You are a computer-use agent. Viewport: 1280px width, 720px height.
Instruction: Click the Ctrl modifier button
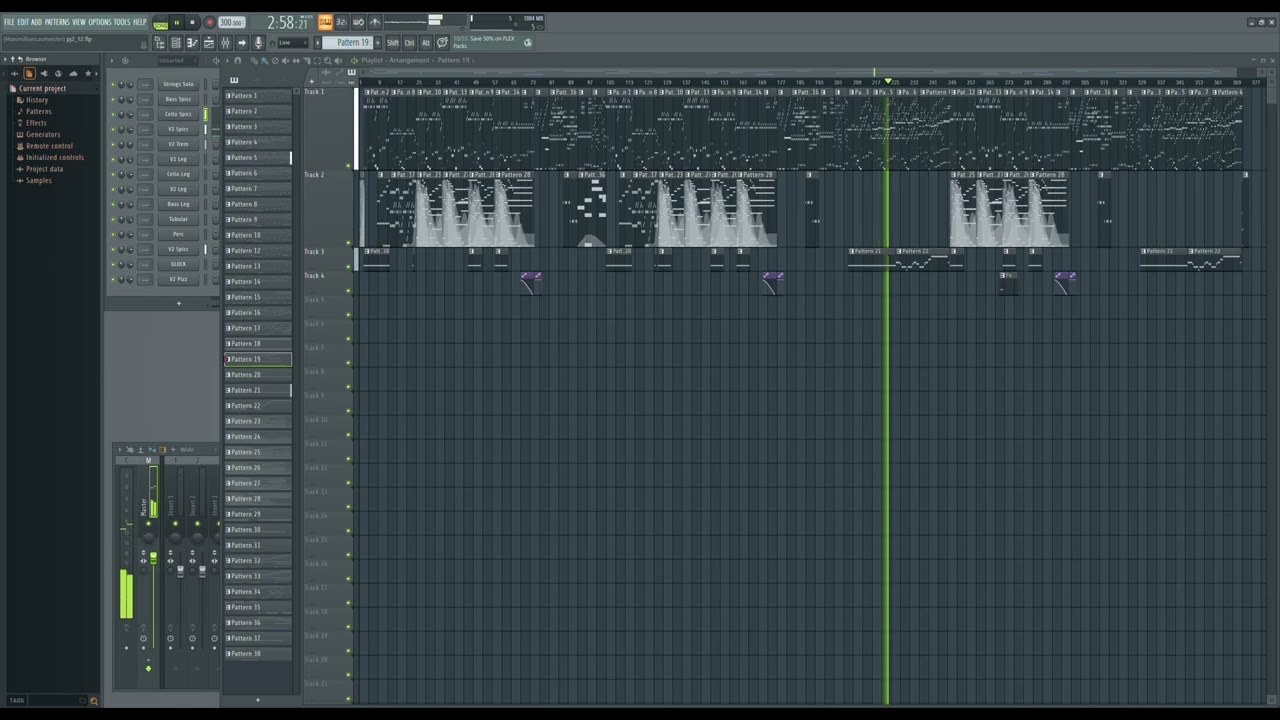pos(410,43)
